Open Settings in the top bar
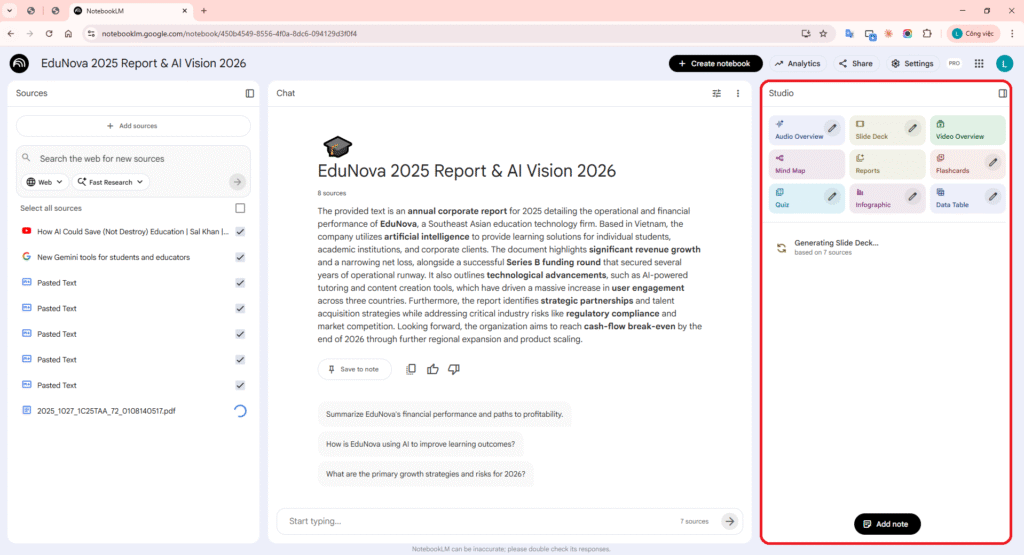The height and width of the screenshot is (555, 1024). 911,63
